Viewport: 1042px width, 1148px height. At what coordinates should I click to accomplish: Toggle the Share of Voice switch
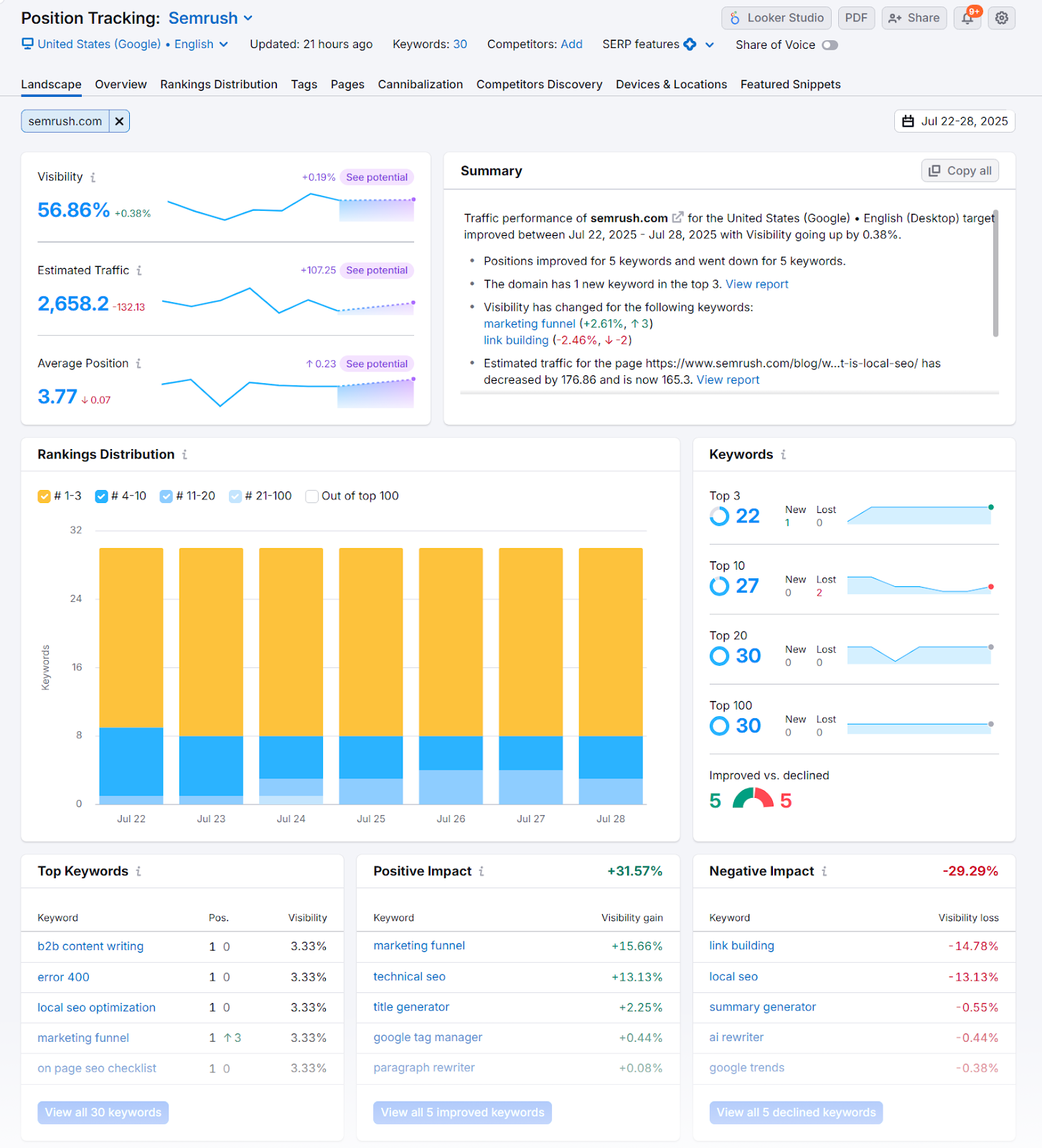click(830, 45)
